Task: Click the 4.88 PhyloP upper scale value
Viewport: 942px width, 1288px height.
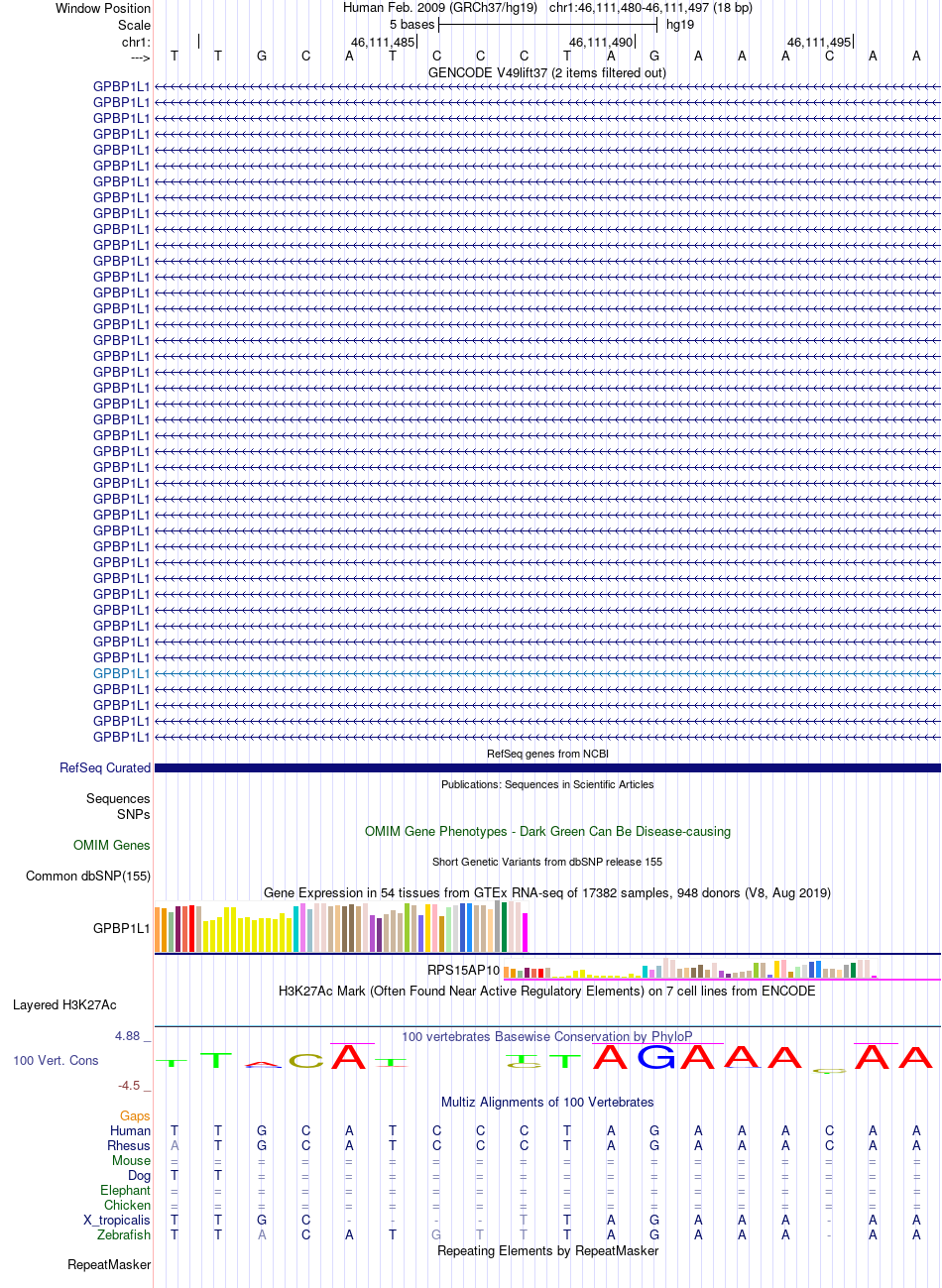Action: coord(133,1036)
